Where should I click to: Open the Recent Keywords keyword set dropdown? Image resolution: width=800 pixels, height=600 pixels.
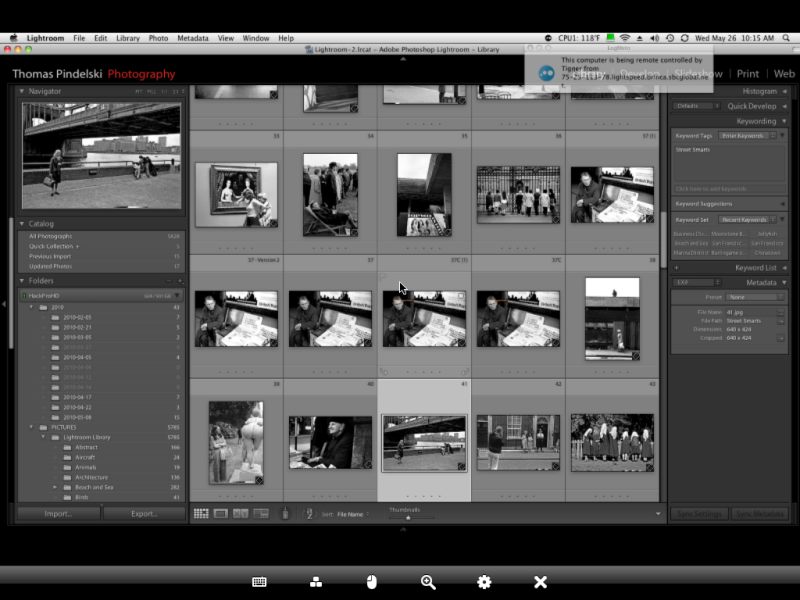[747, 219]
